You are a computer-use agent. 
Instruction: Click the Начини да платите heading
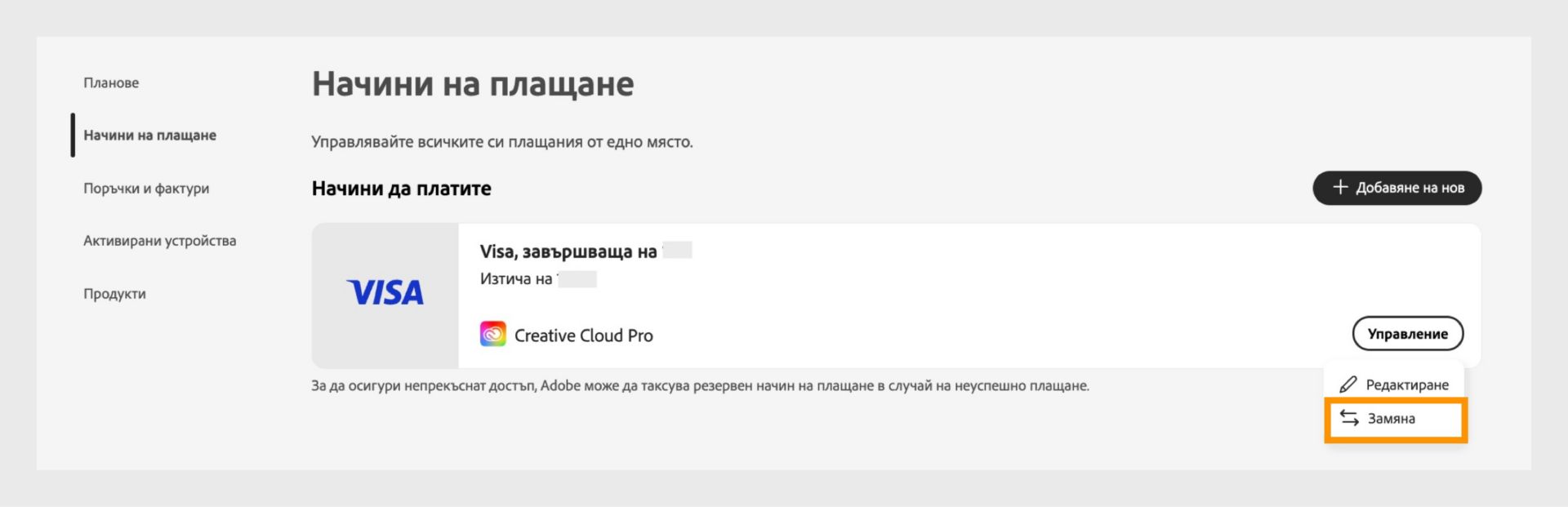pyautogui.click(x=401, y=189)
